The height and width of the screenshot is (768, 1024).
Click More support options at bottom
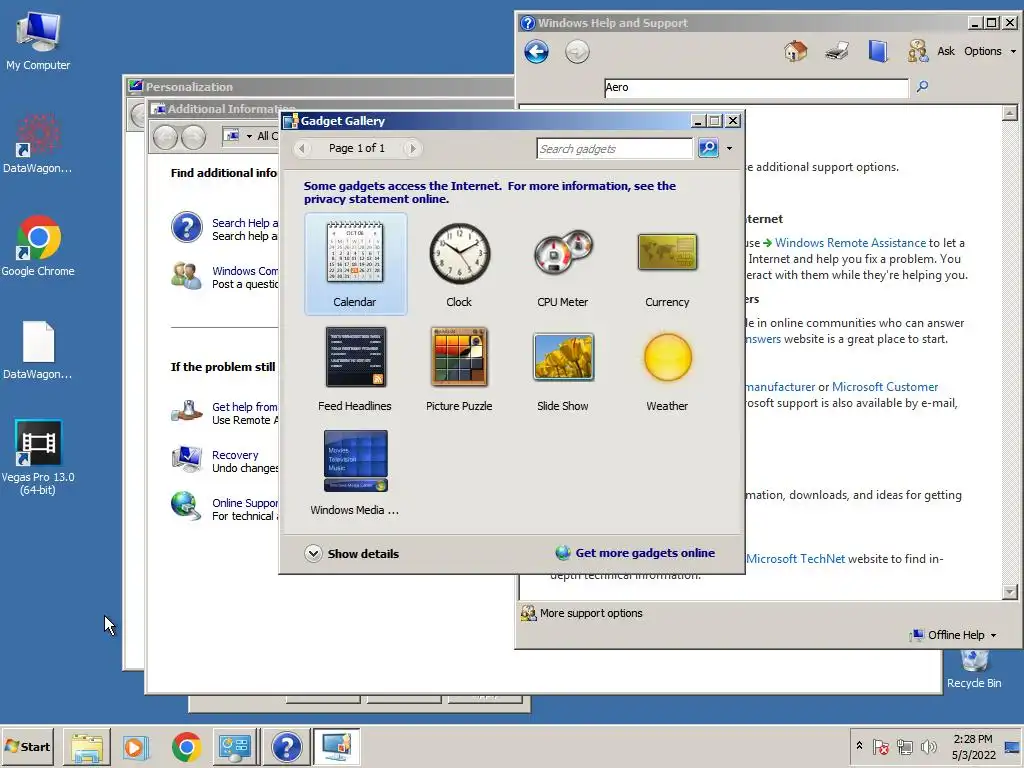582,613
